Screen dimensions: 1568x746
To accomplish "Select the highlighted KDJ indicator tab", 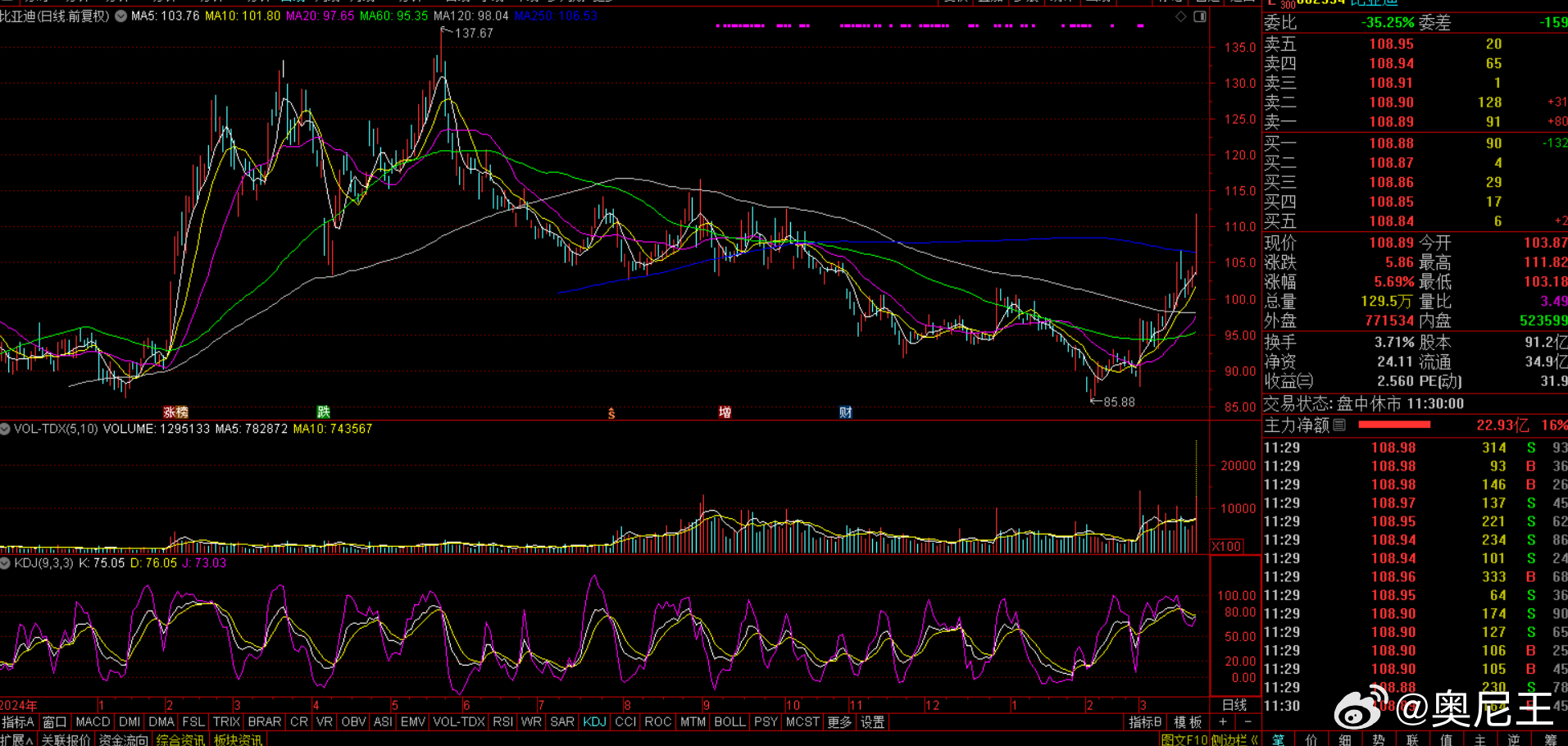I will pos(595,722).
